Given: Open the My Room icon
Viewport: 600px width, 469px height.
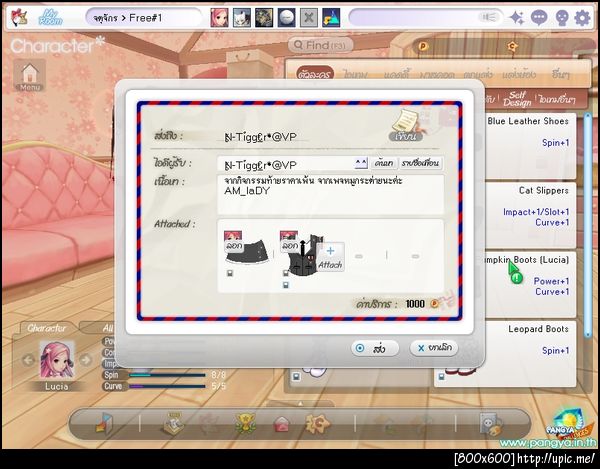Looking at the screenshot, I should pos(51,17).
